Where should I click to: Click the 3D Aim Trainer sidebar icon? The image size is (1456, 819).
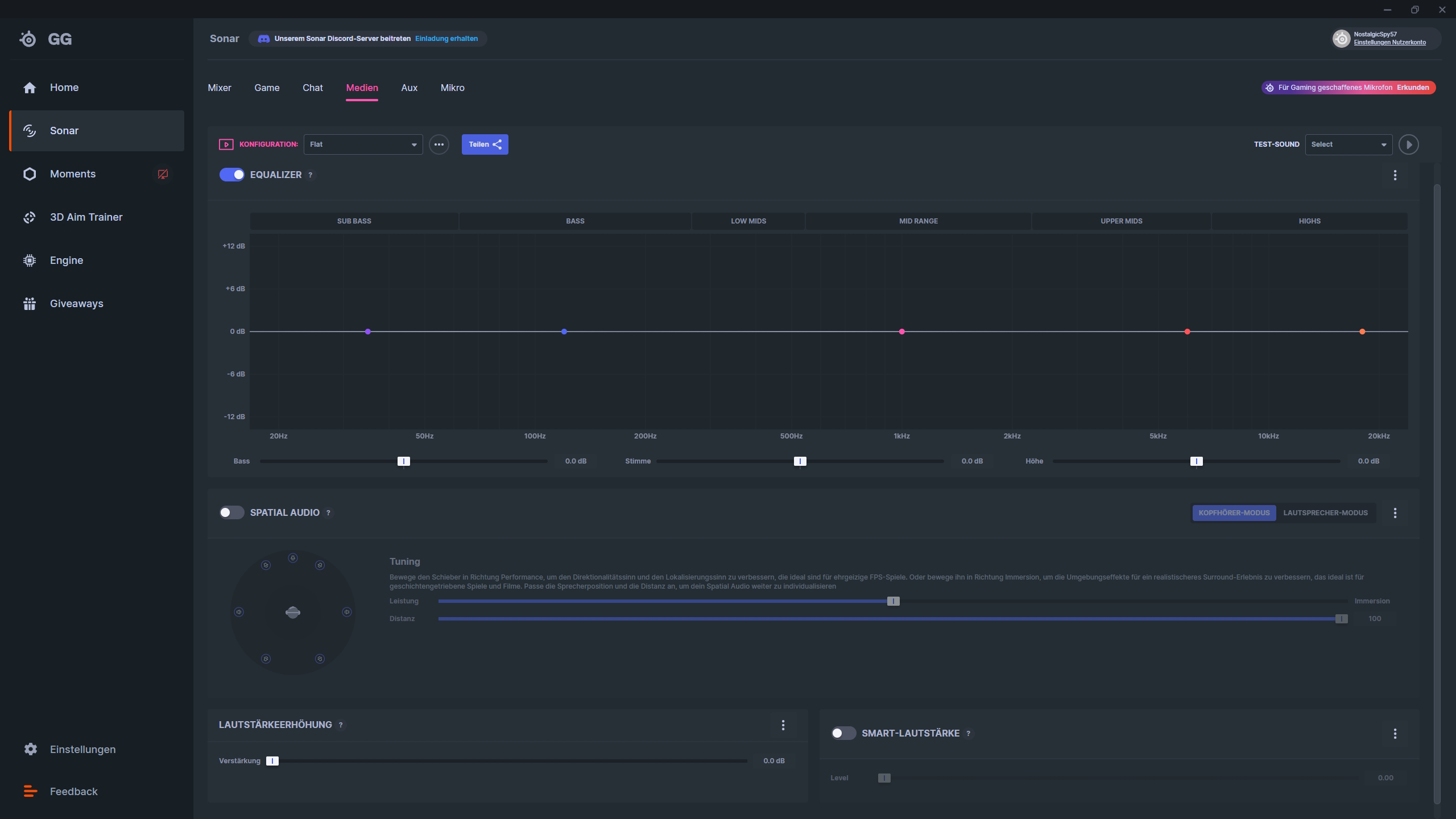click(28, 217)
